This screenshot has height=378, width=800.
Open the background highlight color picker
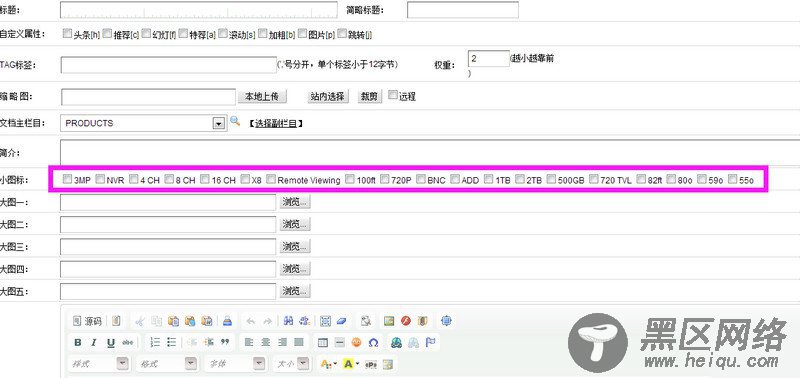pyautogui.click(x=351, y=364)
